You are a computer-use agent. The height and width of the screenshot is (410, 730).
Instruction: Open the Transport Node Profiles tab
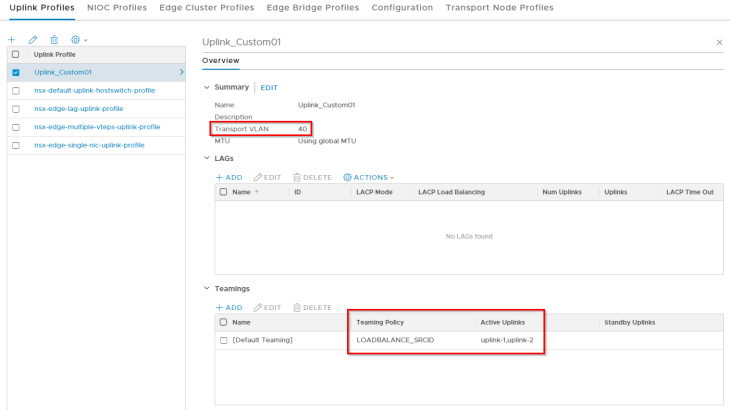[499, 8]
